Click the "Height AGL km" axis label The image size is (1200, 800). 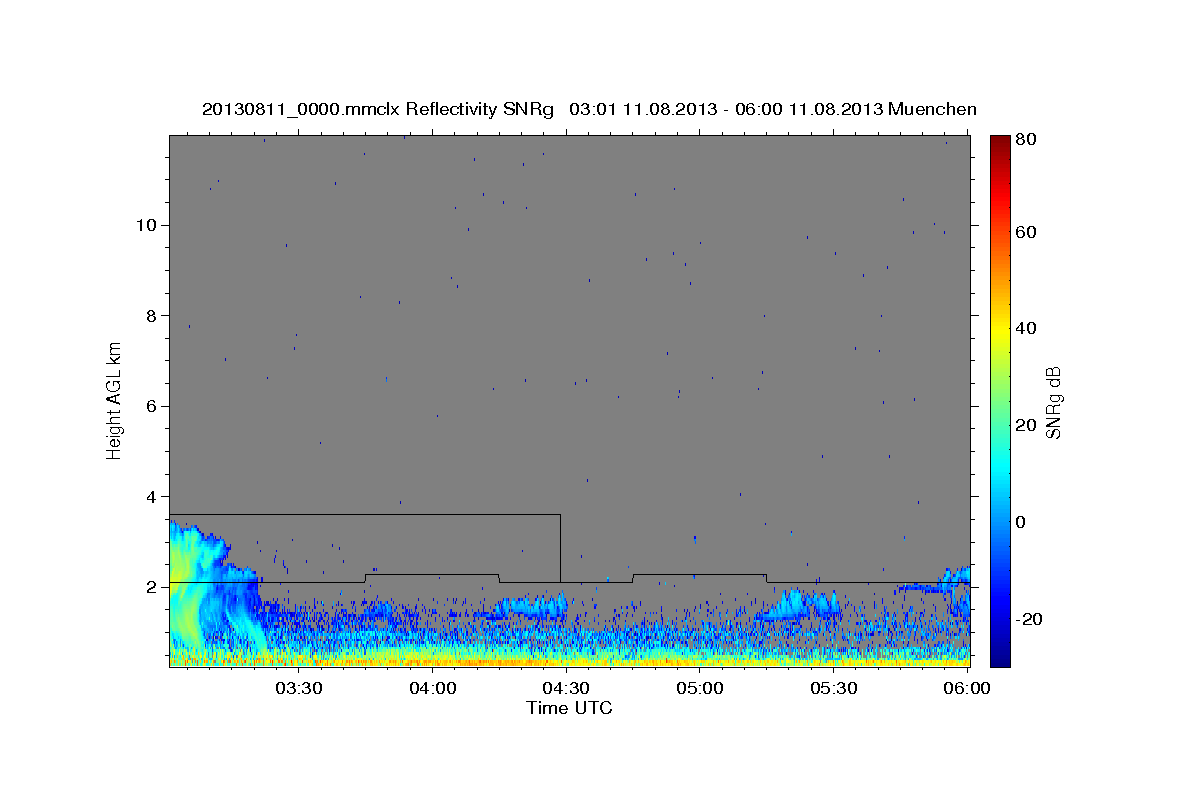tap(115, 401)
